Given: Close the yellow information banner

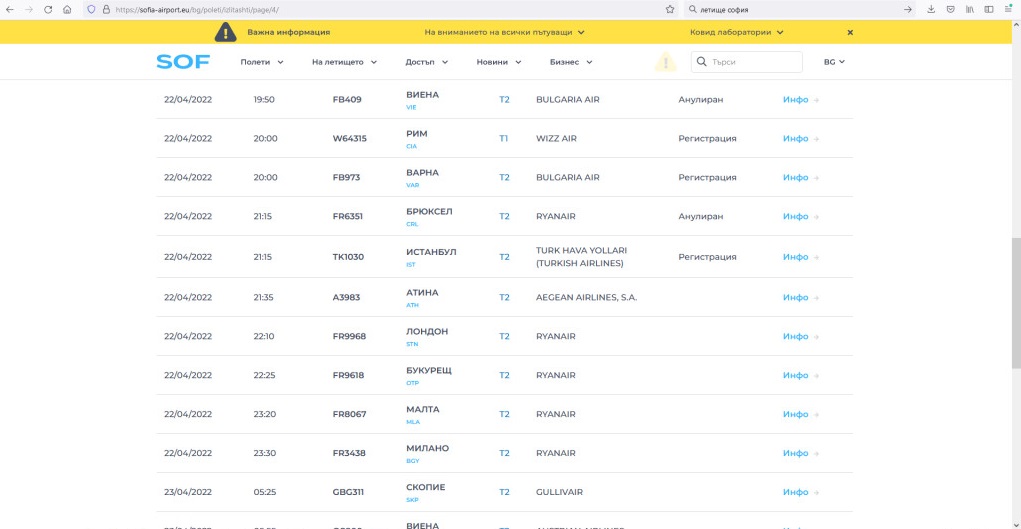Looking at the screenshot, I should click(850, 32).
